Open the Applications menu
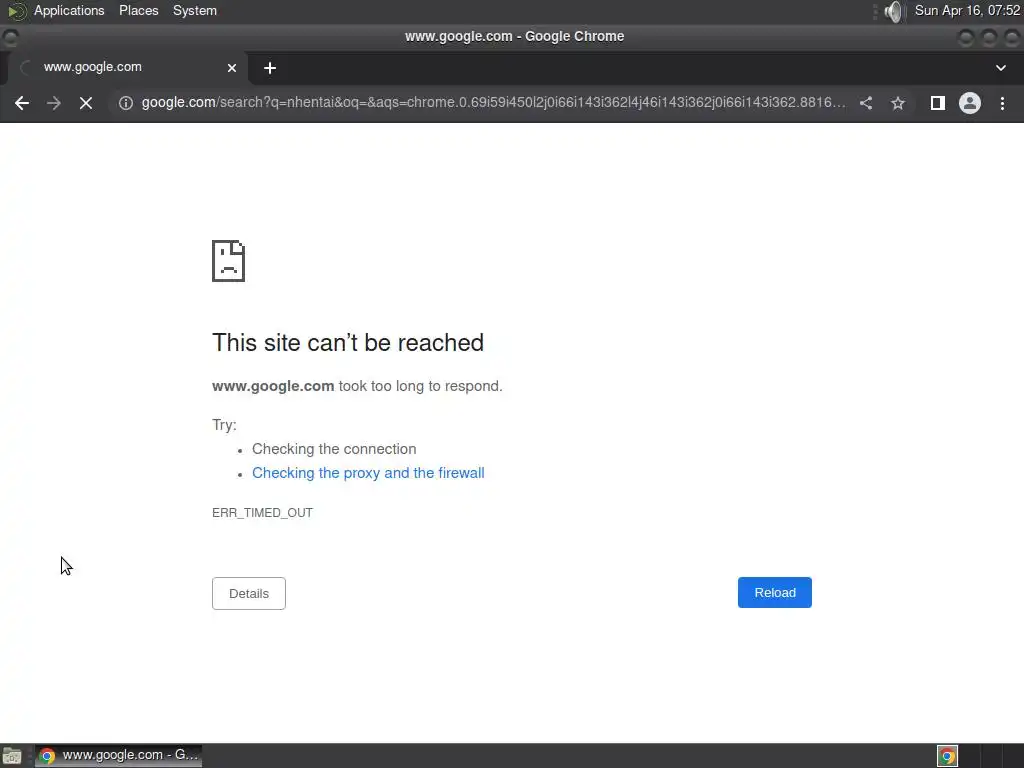The image size is (1024, 768). [x=69, y=10]
